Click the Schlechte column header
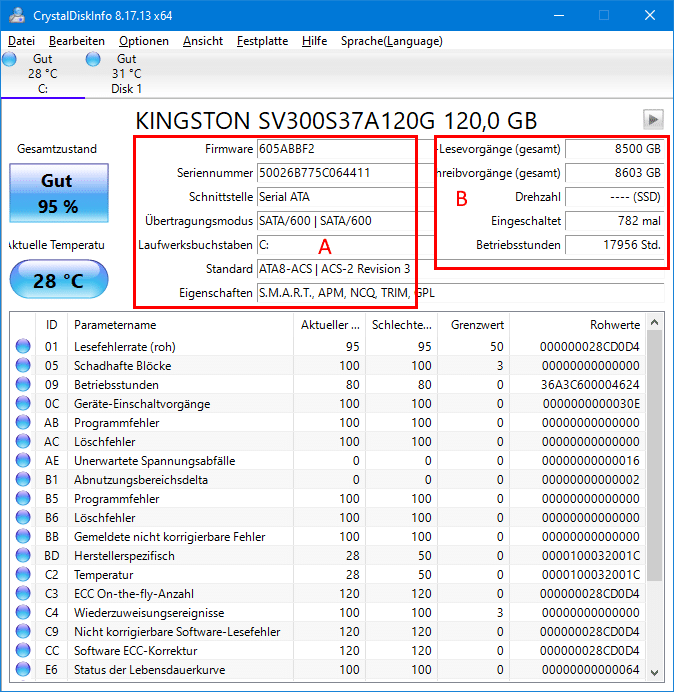This screenshot has width=674, height=692. click(x=402, y=325)
